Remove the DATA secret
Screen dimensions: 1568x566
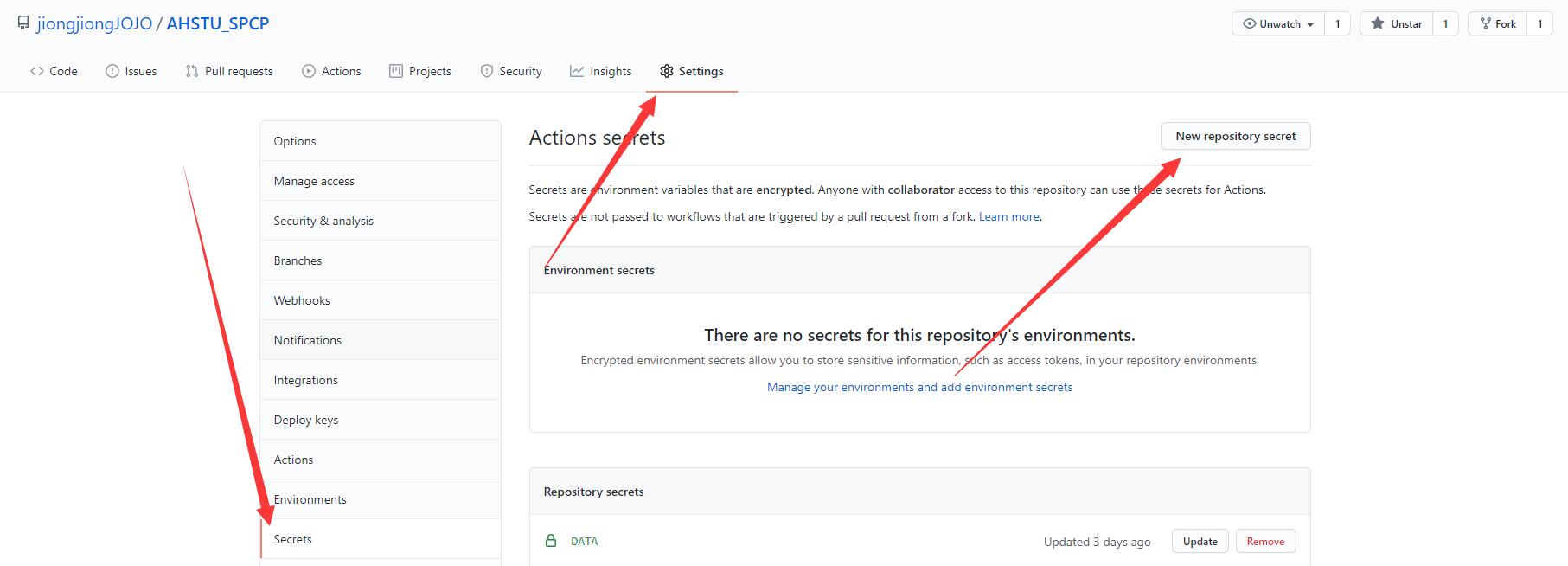(x=1265, y=541)
